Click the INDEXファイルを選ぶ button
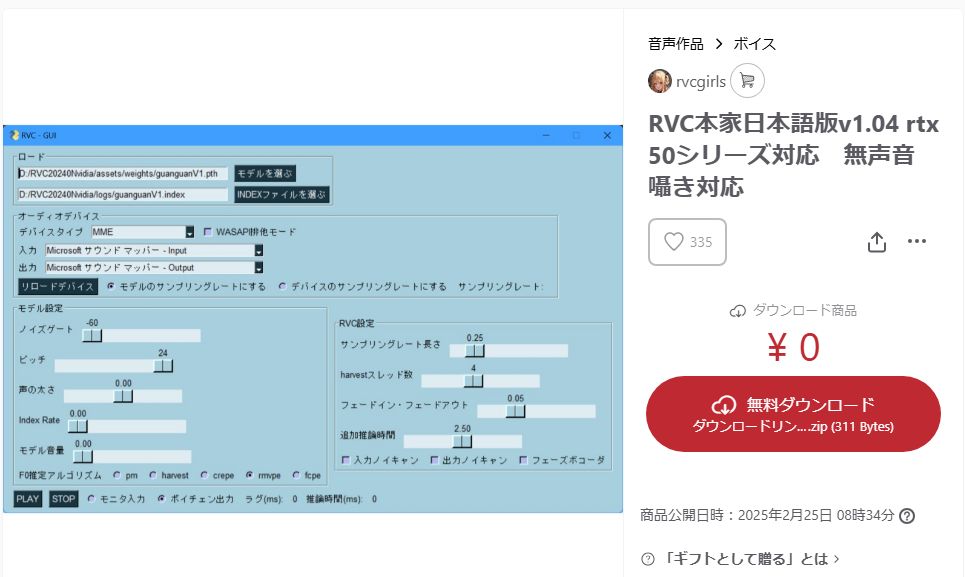This screenshot has width=965, height=577. (x=281, y=194)
